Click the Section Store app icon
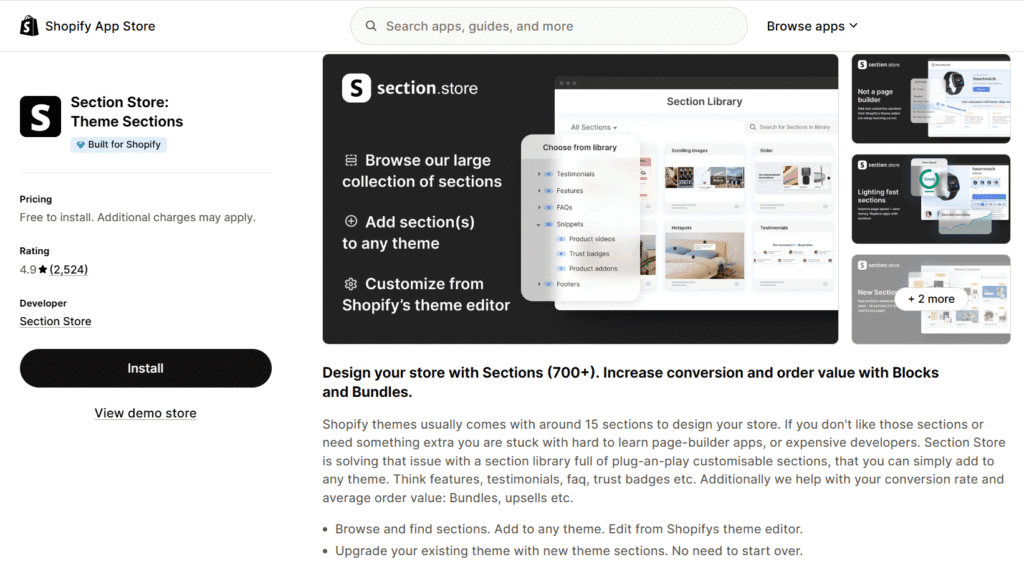1024x567 pixels. pos(40,116)
